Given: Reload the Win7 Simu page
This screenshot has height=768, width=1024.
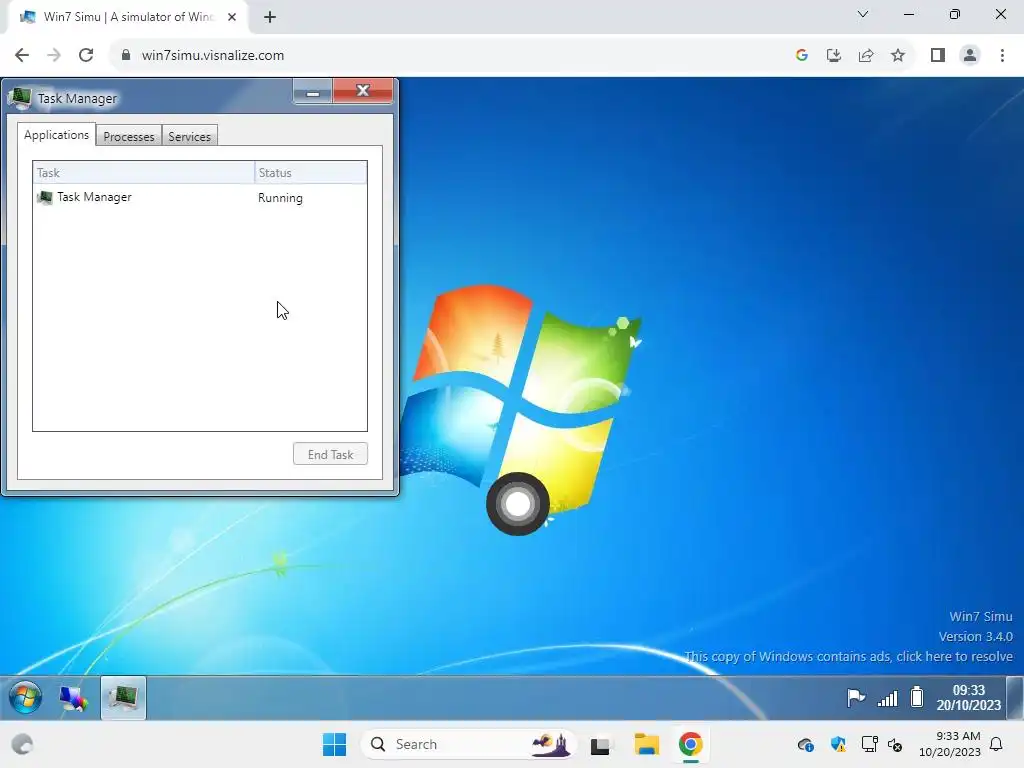Looking at the screenshot, I should [x=86, y=55].
